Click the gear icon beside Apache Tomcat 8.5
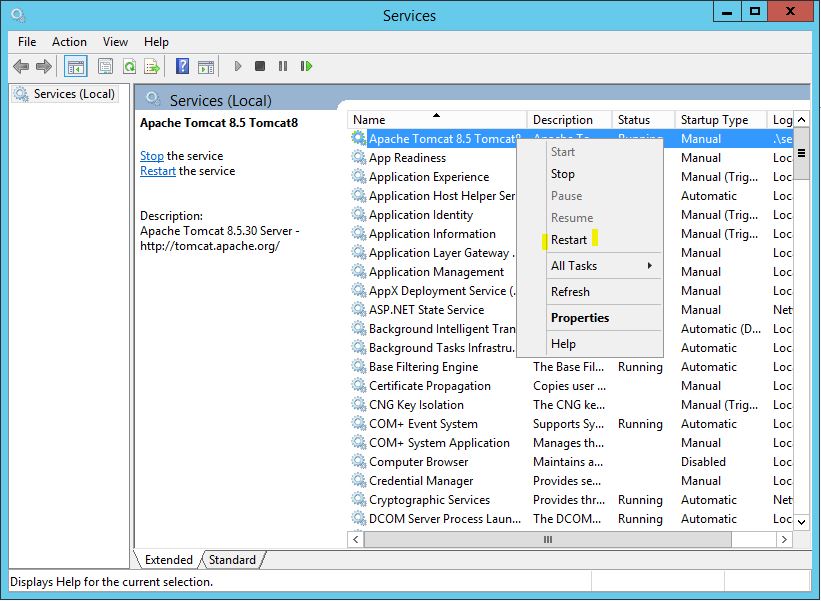The image size is (821, 601). [x=359, y=138]
